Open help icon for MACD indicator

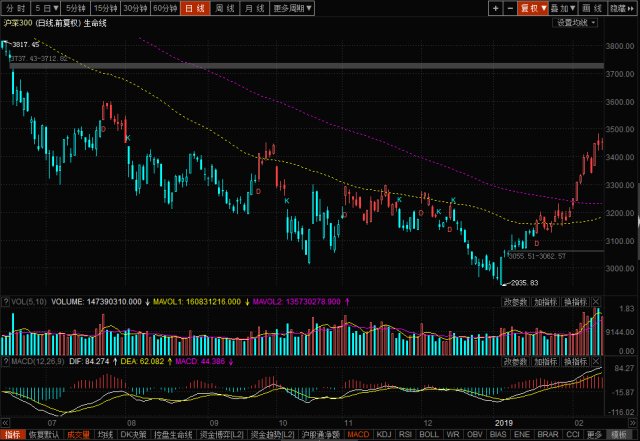(6, 362)
